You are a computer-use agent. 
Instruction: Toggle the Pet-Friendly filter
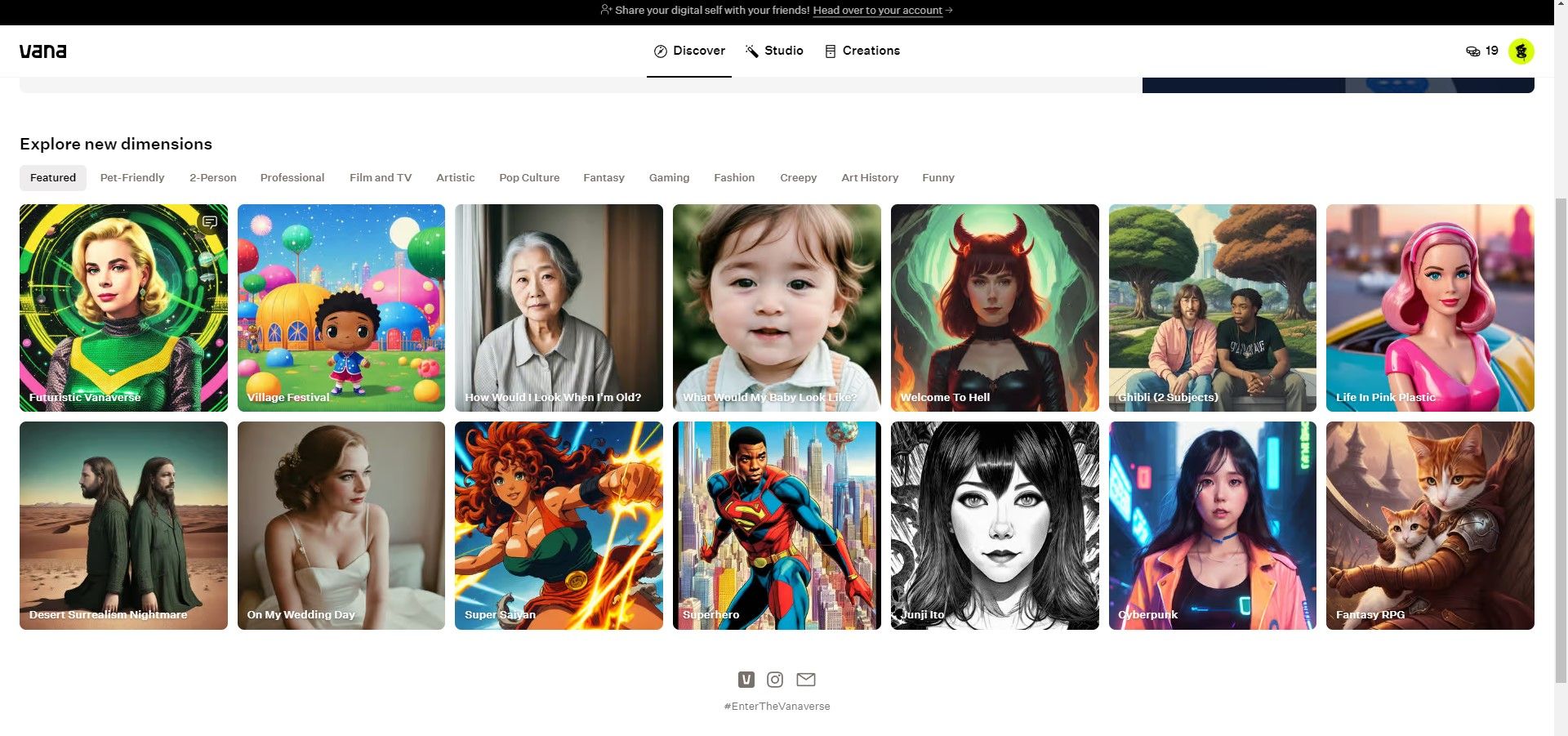point(131,177)
